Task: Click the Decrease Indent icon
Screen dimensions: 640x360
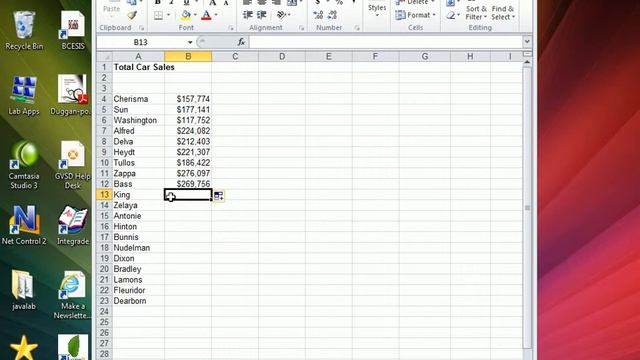Action: [x=248, y=15]
